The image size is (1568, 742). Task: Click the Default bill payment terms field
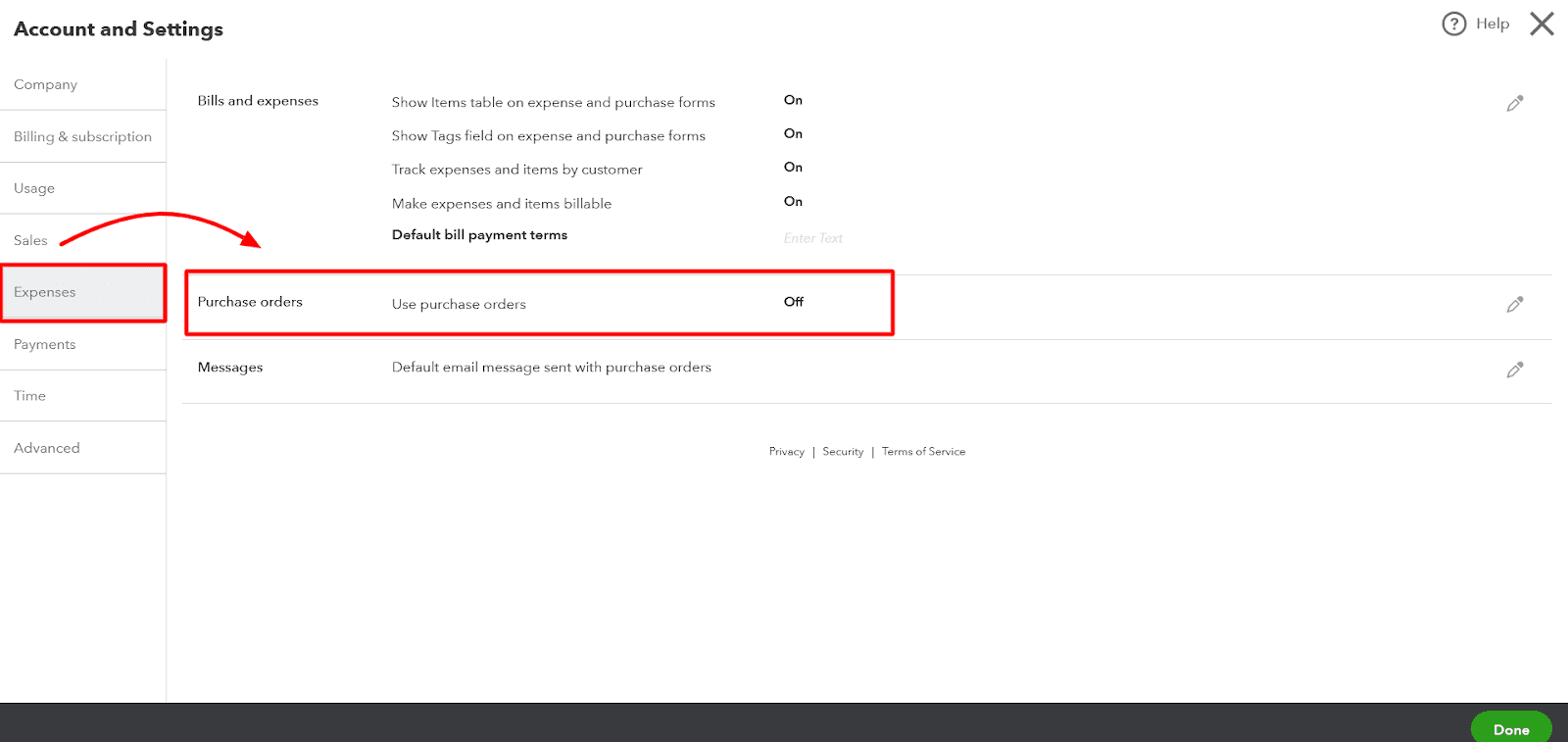pyautogui.click(x=813, y=238)
